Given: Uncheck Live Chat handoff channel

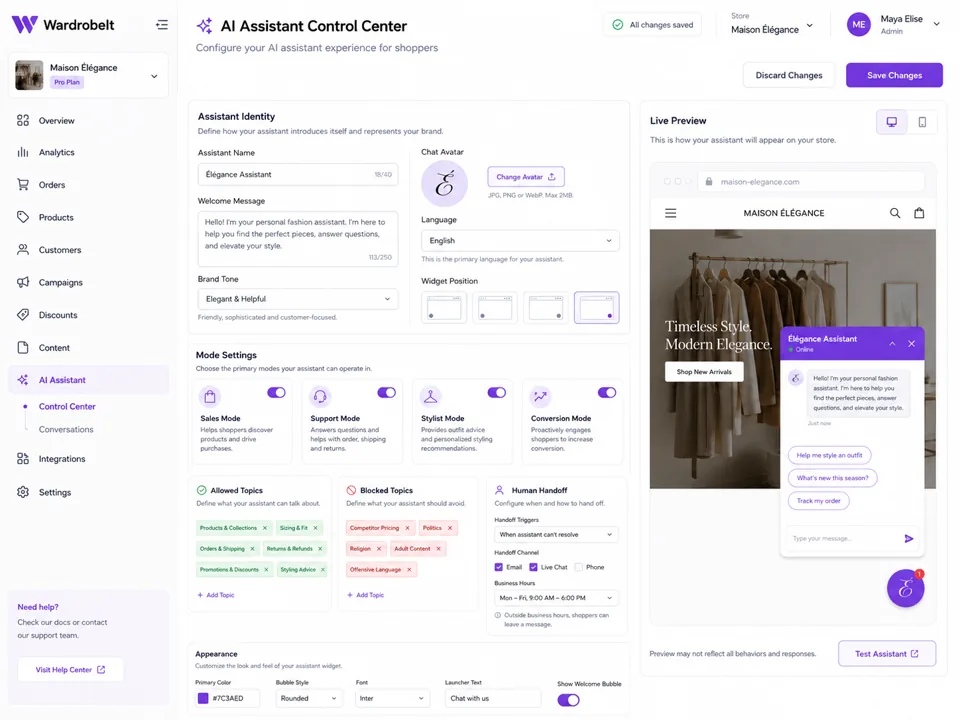Looking at the screenshot, I should pyautogui.click(x=533, y=567).
